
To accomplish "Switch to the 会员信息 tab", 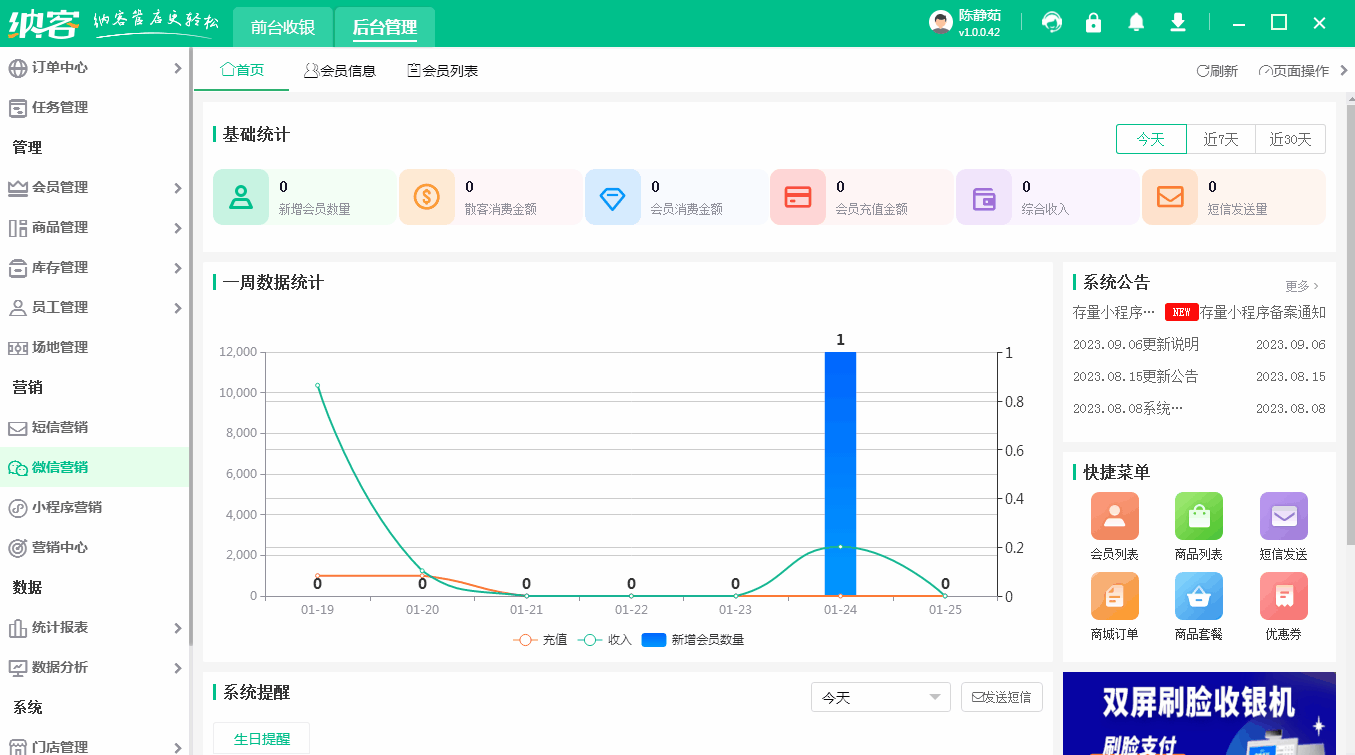I will click(341, 71).
